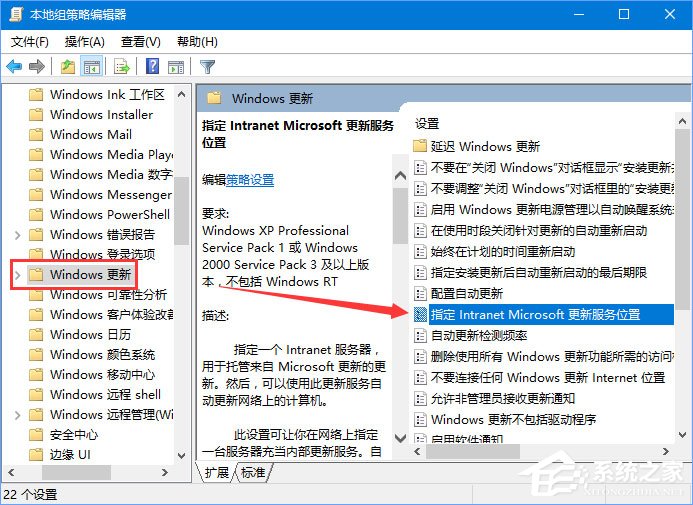Open the Help question mark icon
This screenshot has height=505, width=693.
[x=152, y=66]
